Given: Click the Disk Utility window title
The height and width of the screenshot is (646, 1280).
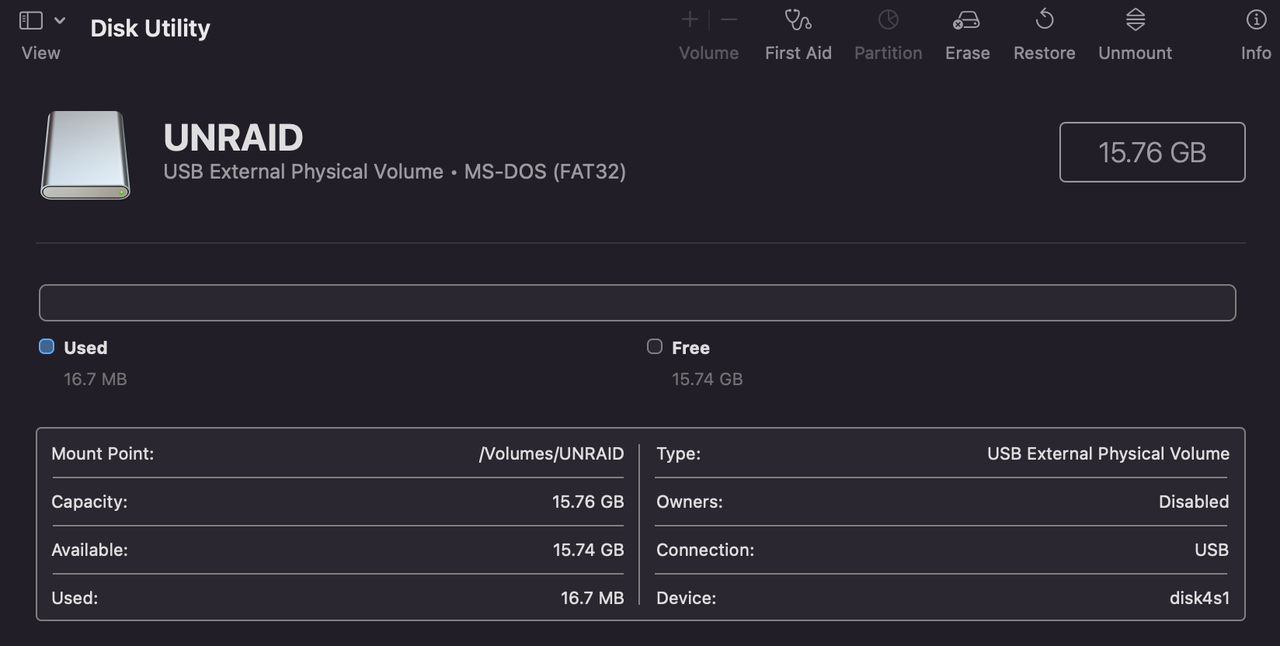Looking at the screenshot, I should point(150,28).
